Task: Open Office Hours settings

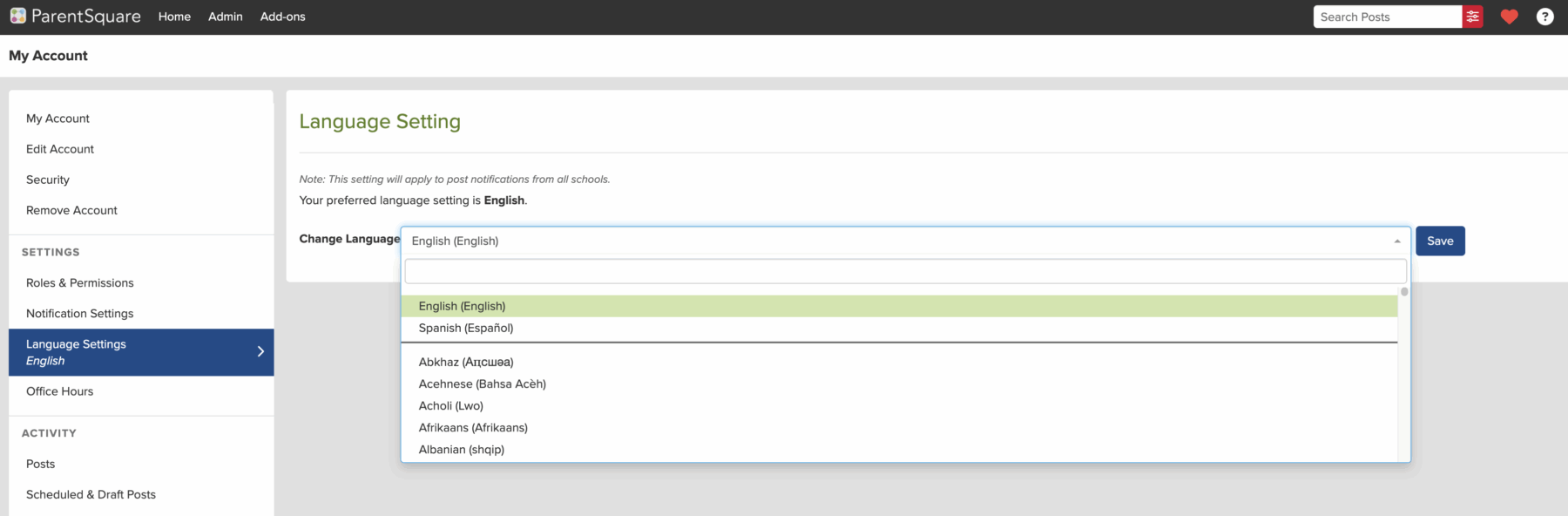Action: click(59, 391)
